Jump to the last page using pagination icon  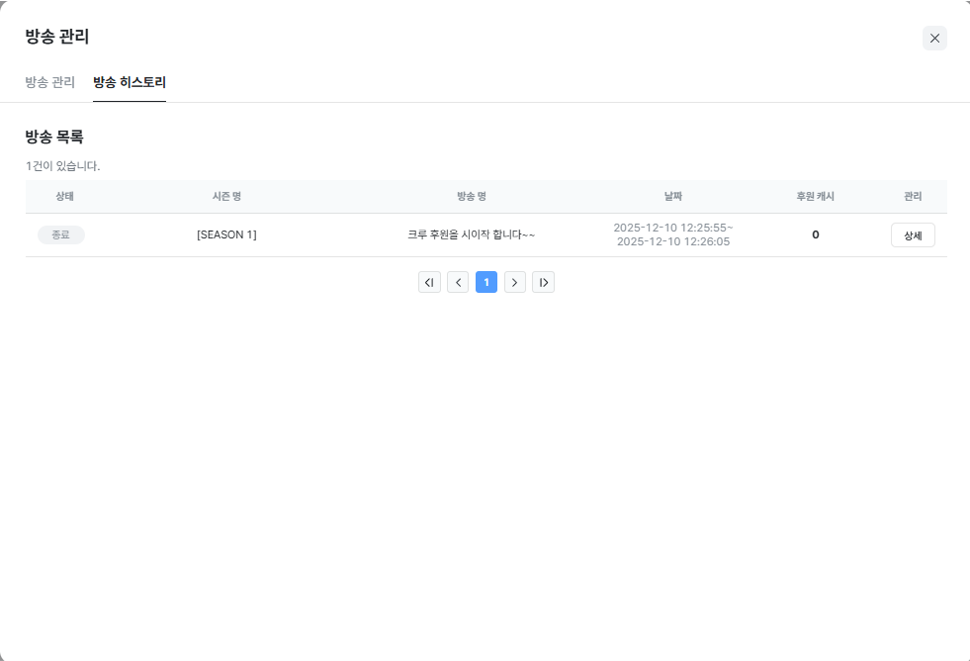(x=543, y=281)
